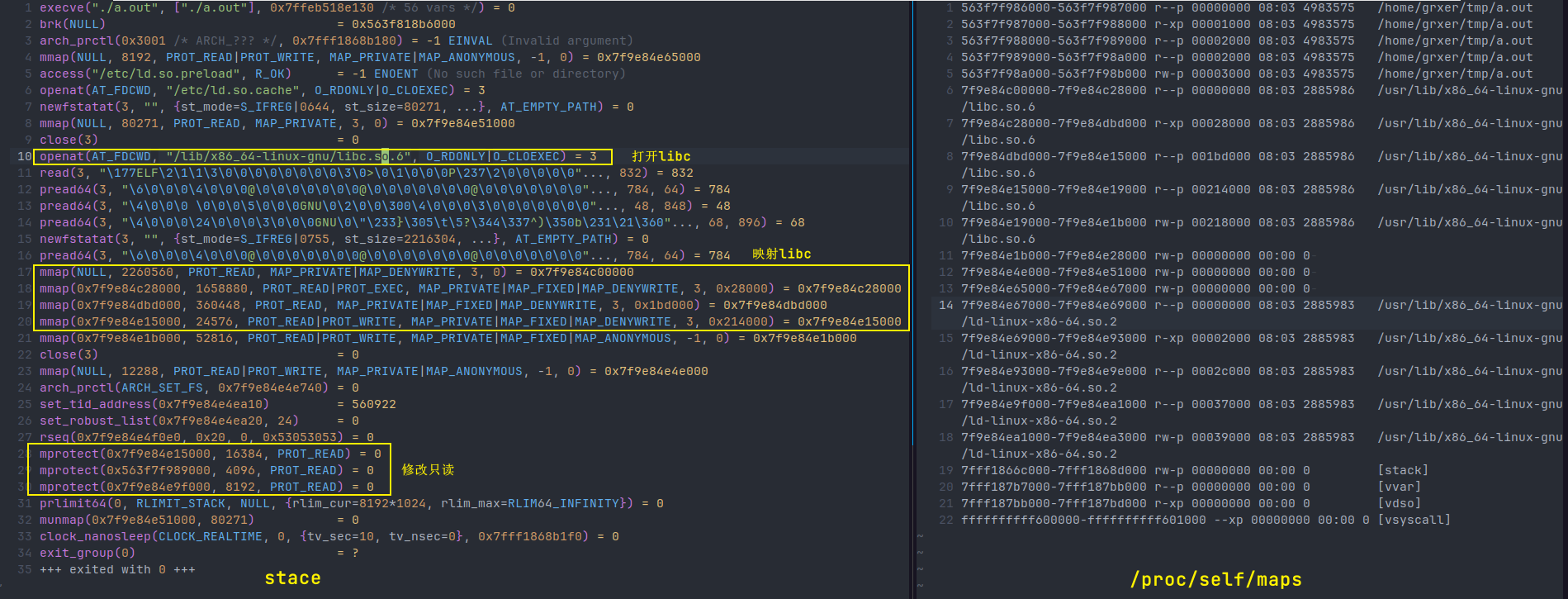
Task: Click libc mapping 7f9e84dbd000-7f9e84e15000
Action: (1262, 164)
